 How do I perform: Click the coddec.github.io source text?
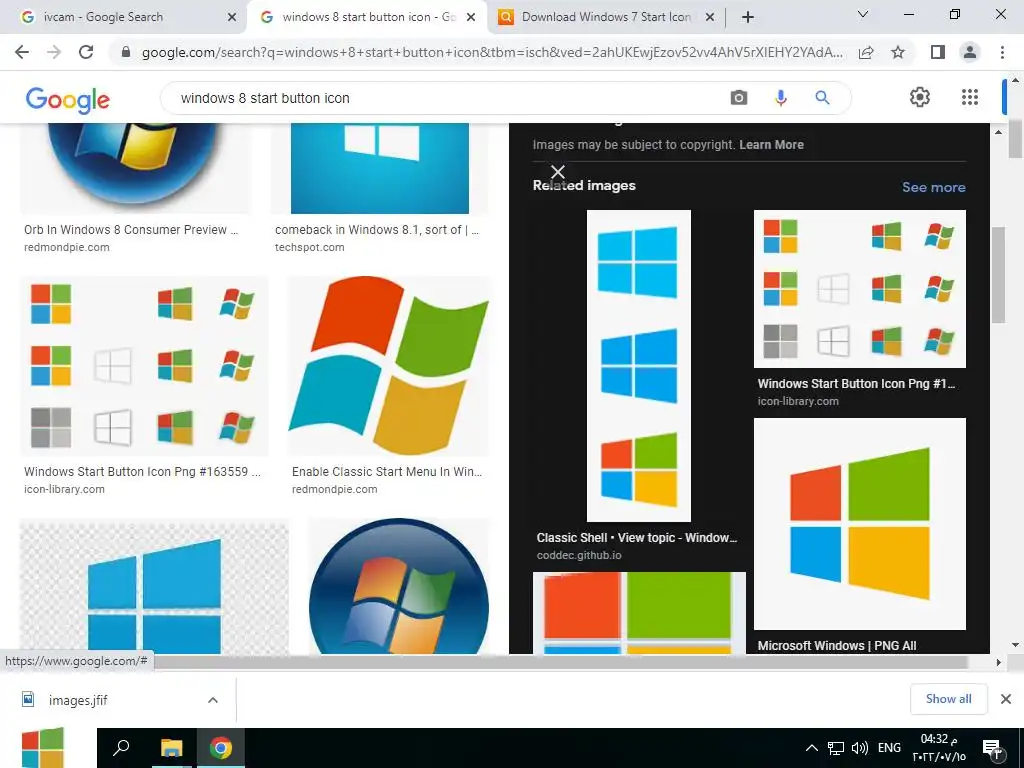point(579,555)
